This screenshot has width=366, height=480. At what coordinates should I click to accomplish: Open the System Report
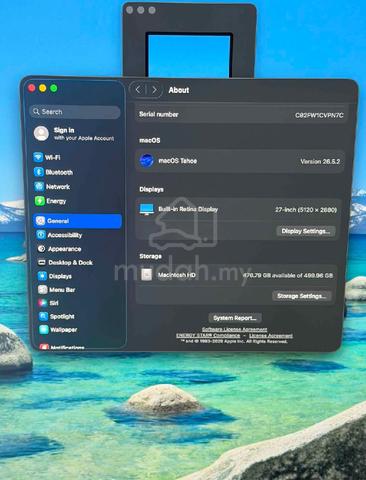coord(235,318)
